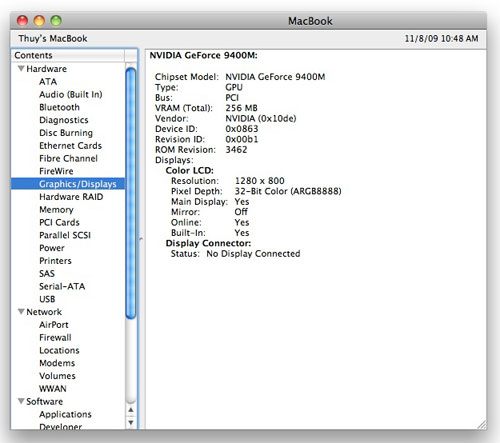Click the Display Connector heading
Viewport: 500px width, 443px height.
pyautogui.click(x=208, y=243)
